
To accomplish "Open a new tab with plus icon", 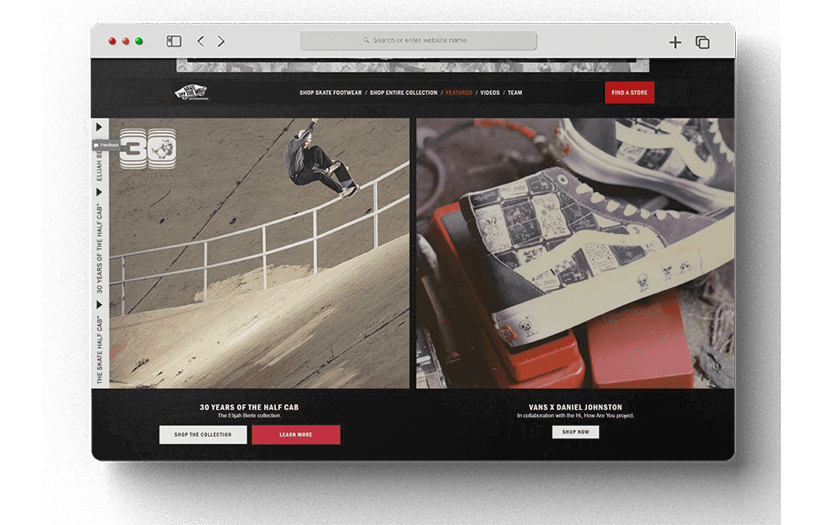I will pyautogui.click(x=675, y=42).
